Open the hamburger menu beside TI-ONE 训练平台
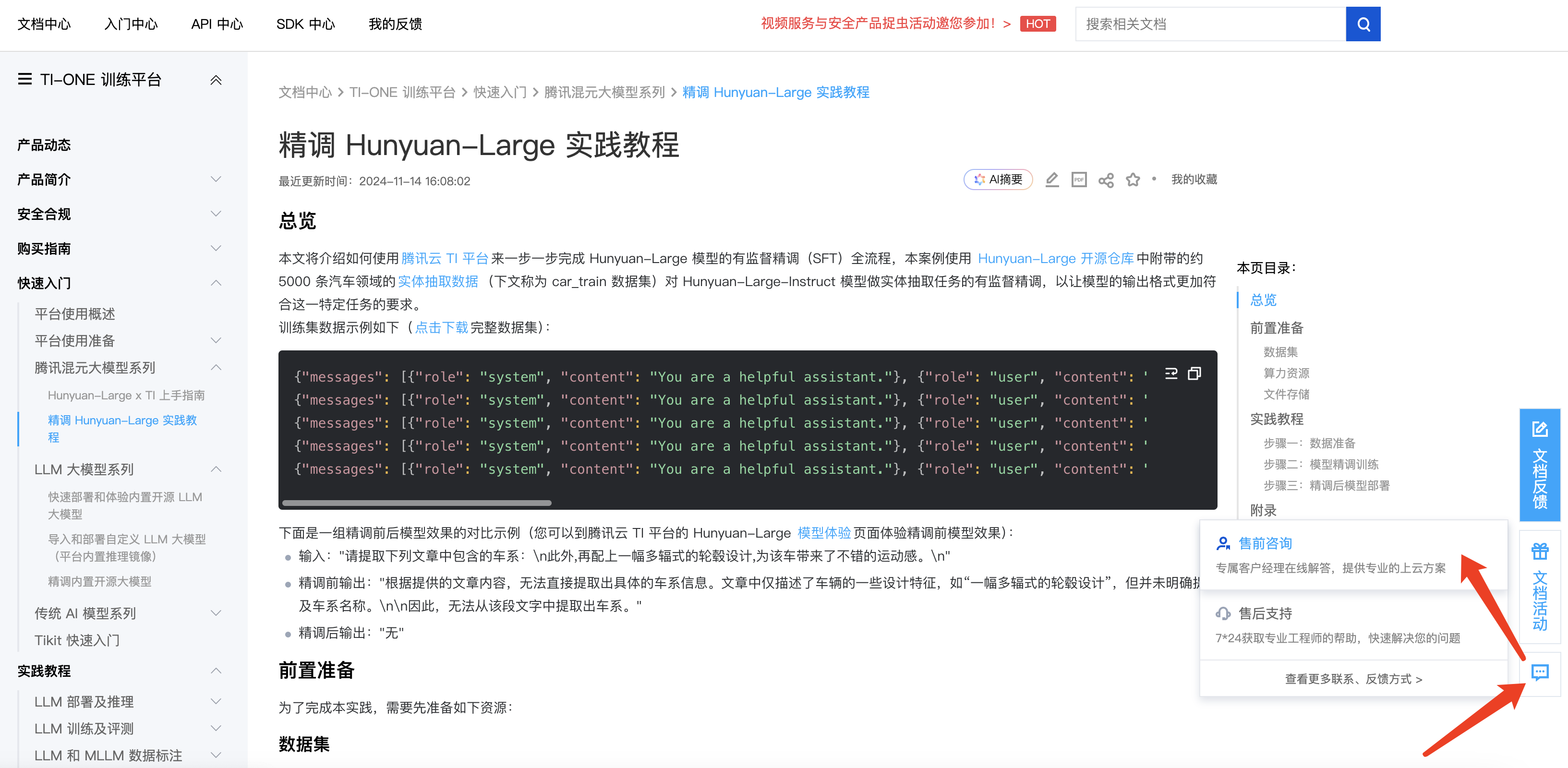Image resolution: width=1568 pixels, height=768 pixels. point(25,79)
